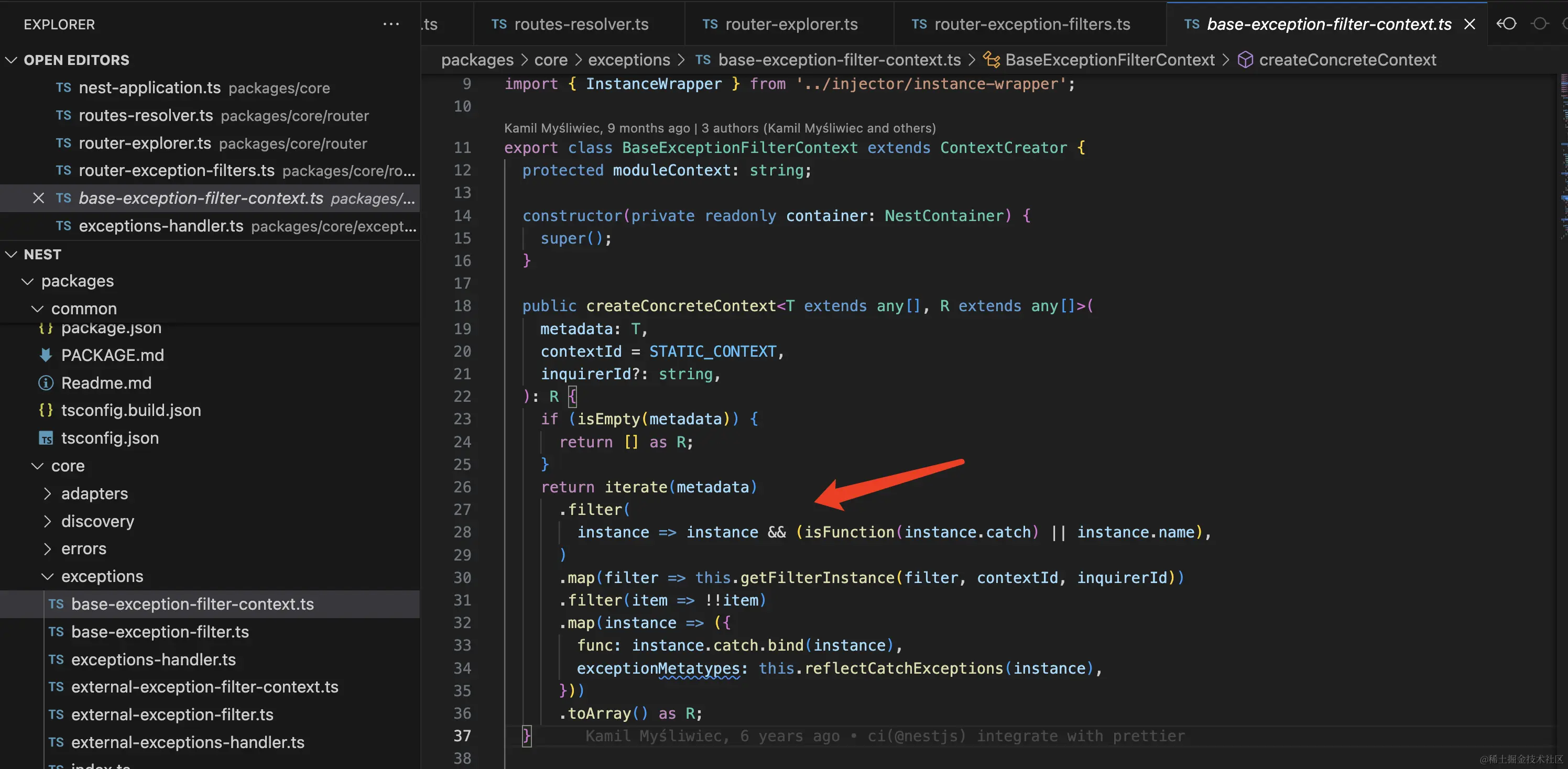Click isFunction call on line 28
This screenshot has height=769, width=1568.
[x=849, y=532]
